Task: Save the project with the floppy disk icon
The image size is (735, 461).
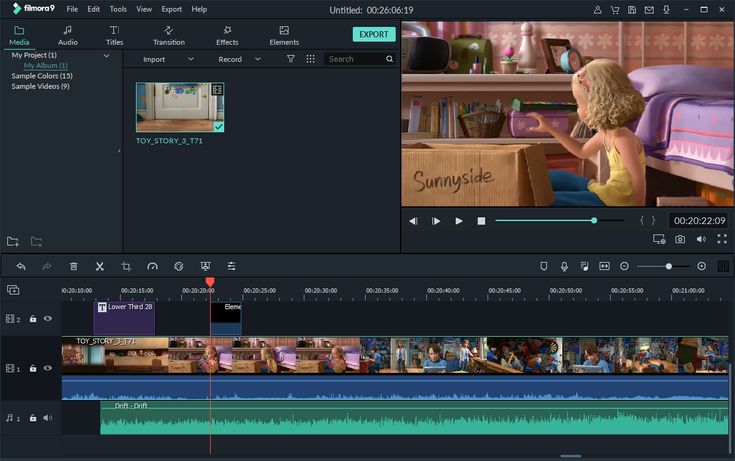Action: [632, 10]
